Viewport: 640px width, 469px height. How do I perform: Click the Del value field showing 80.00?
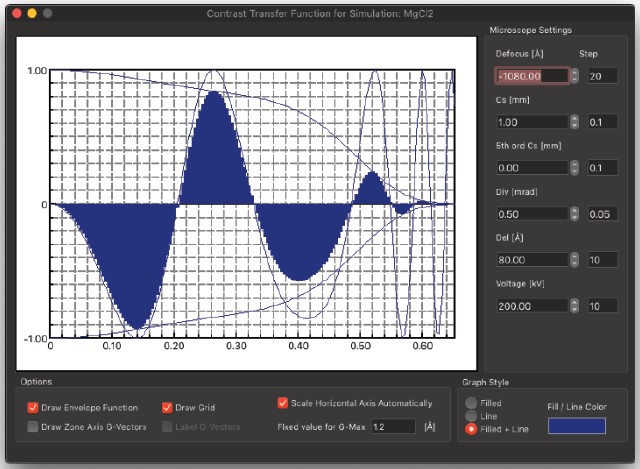pyautogui.click(x=532, y=260)
